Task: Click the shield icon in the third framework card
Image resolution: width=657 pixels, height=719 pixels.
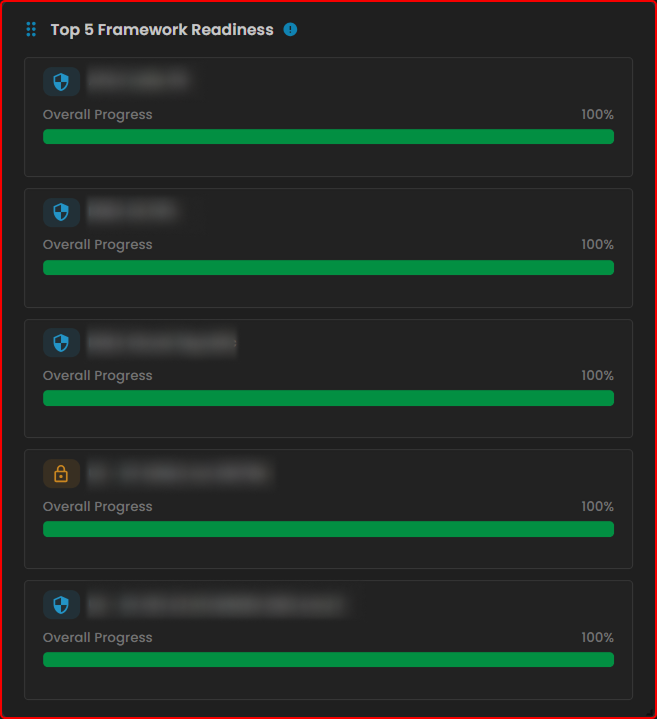Action: tap(61, 343)
